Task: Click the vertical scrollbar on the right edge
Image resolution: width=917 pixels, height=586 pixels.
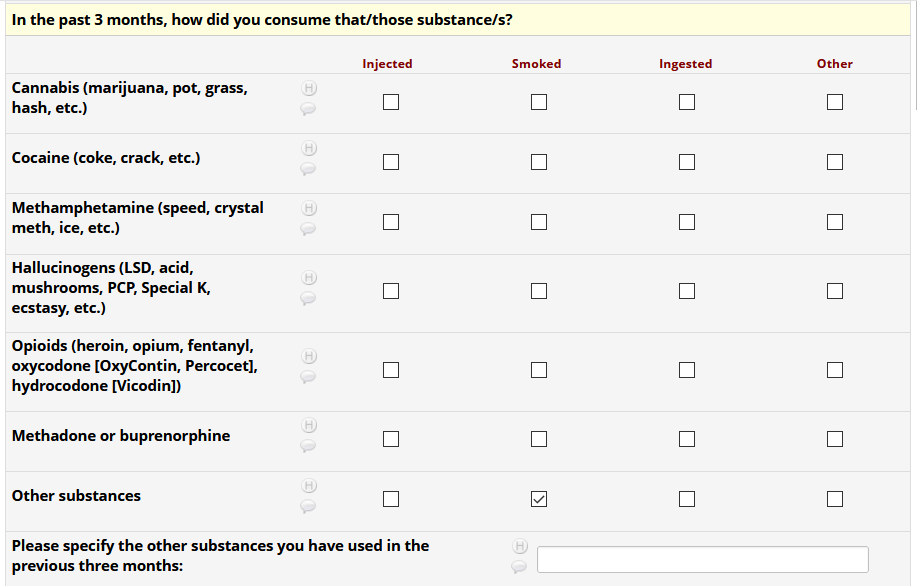Action: click(914, 60)
